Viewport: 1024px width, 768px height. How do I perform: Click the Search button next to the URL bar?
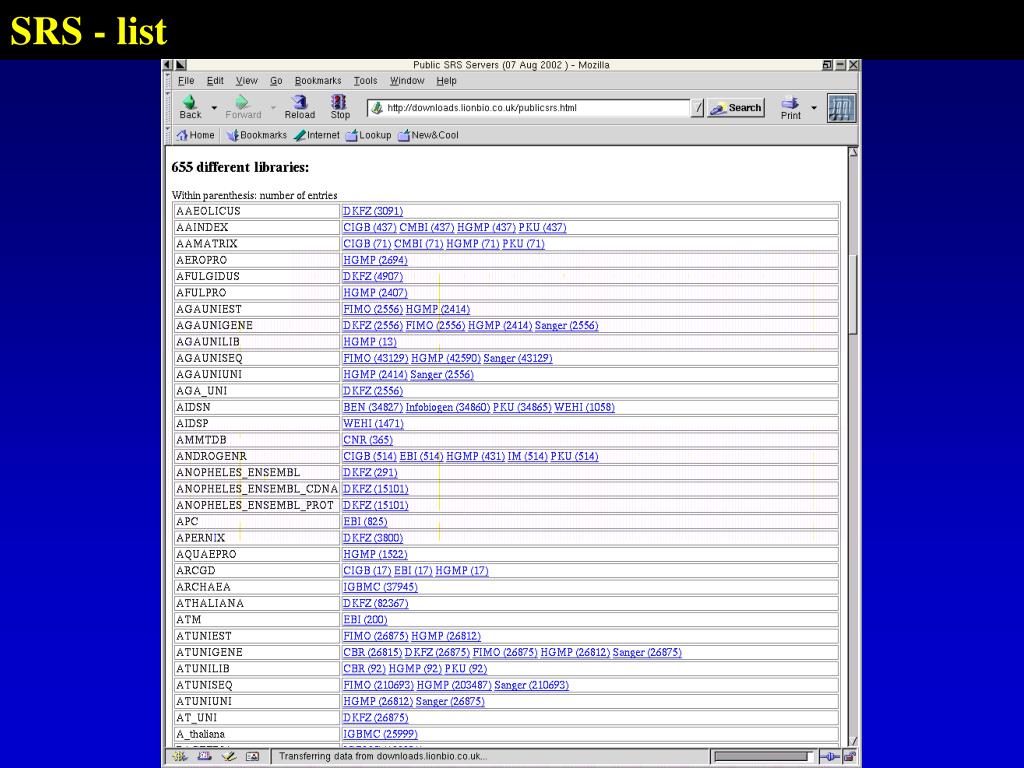click(736, 108)
